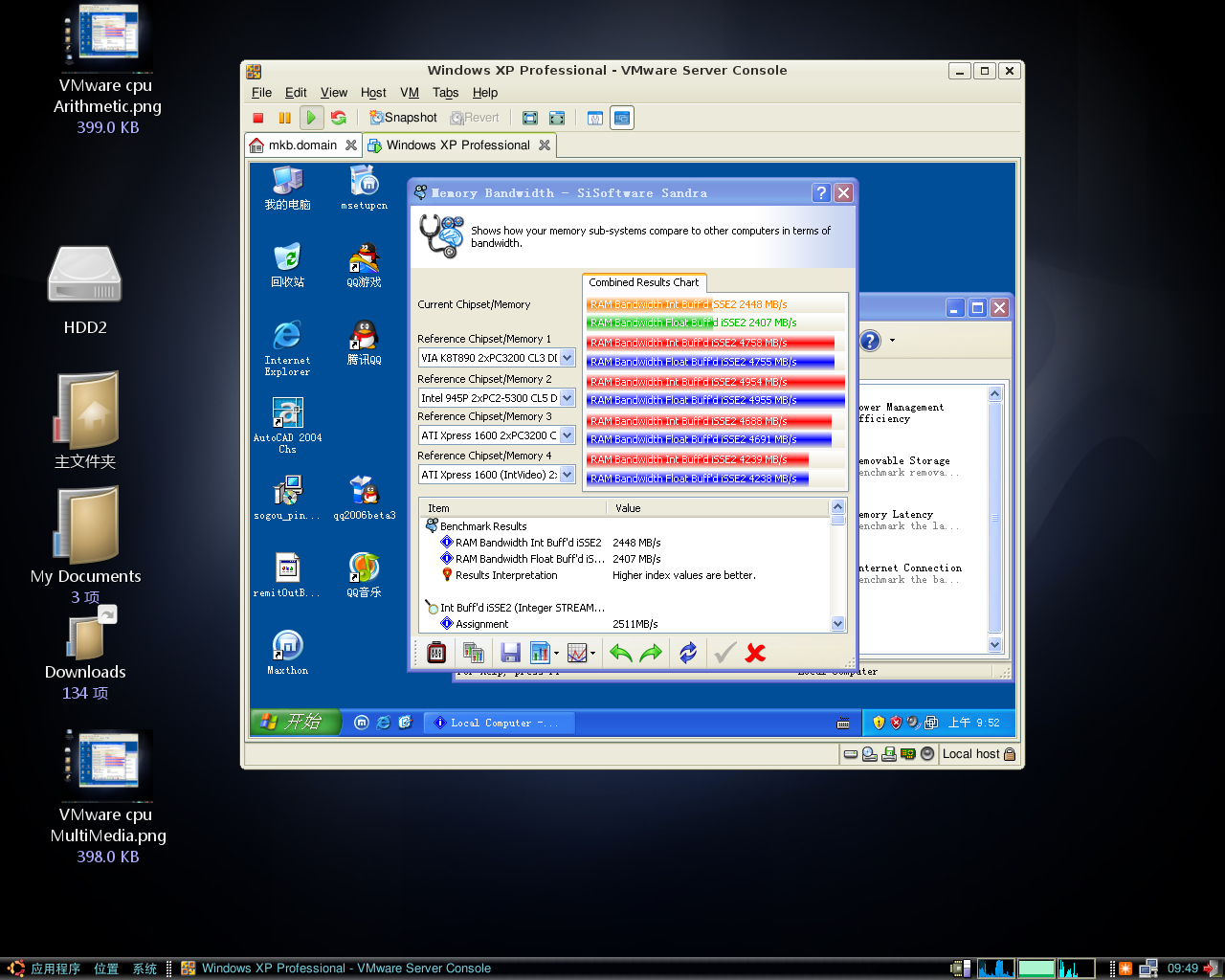
Task: Open the Tabs menu
Action: [x=445, y=93]
